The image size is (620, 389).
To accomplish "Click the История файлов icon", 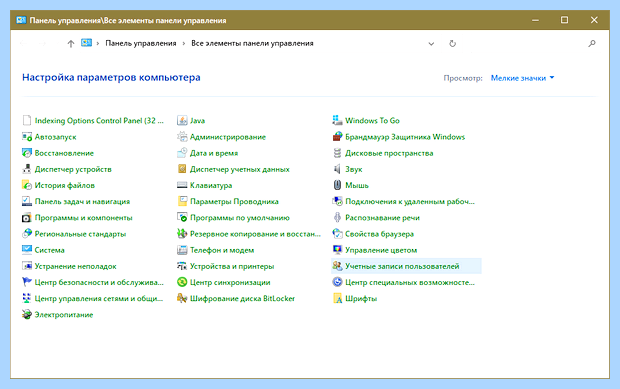I will tap(26, 185).
